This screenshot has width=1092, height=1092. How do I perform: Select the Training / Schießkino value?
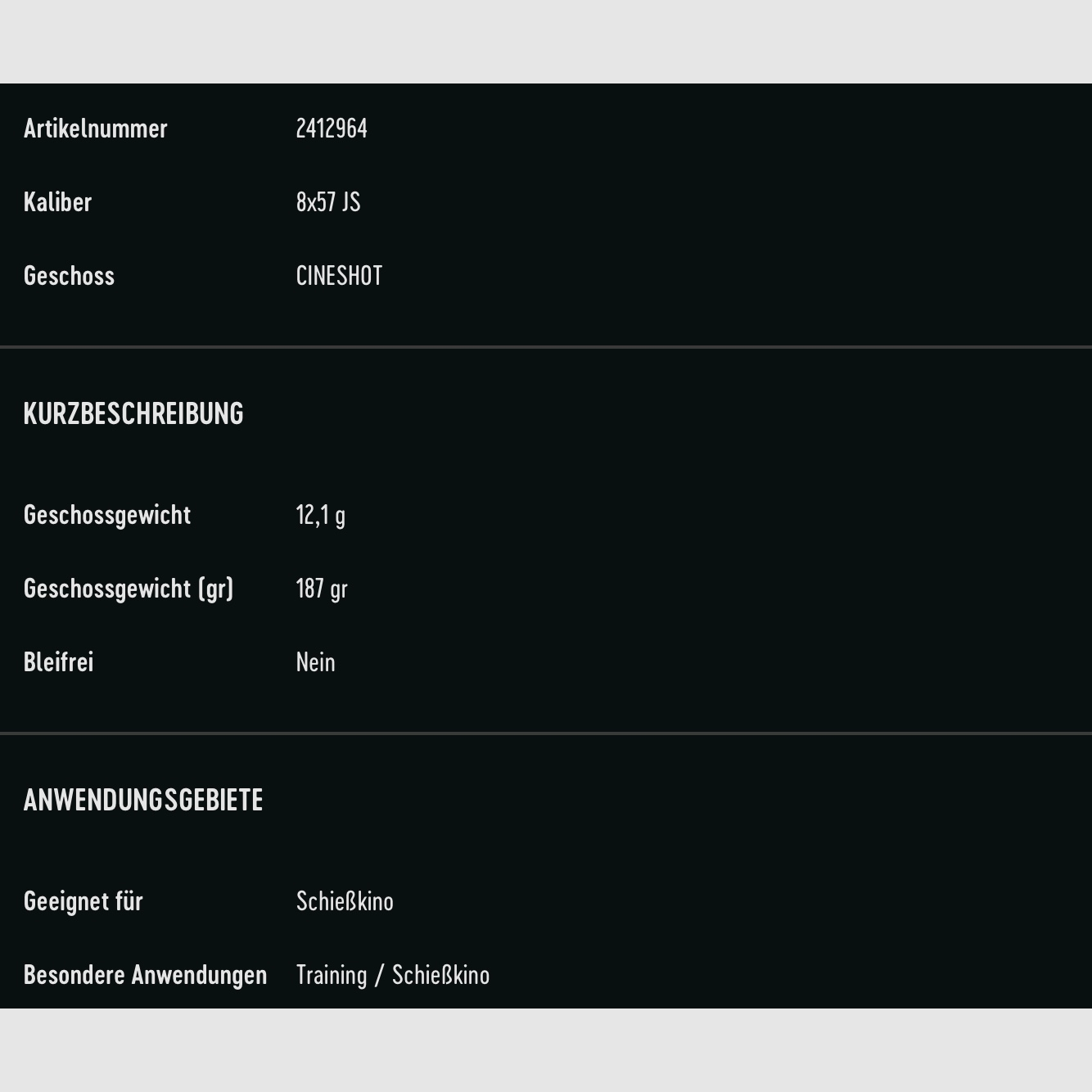[x=393, y=975]
